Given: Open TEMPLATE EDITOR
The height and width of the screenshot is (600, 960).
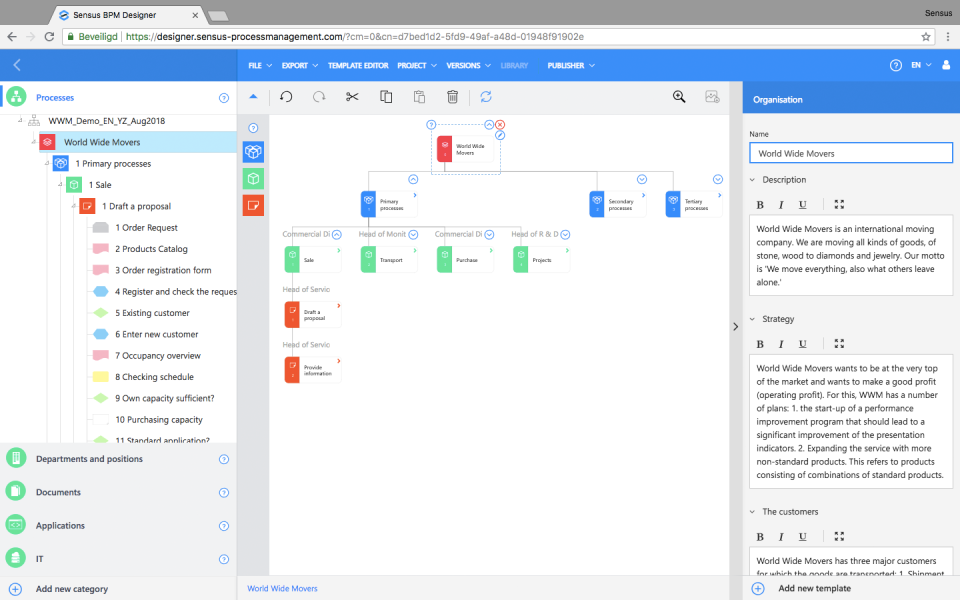Looking at the screenshot, I should pos(358,66).
